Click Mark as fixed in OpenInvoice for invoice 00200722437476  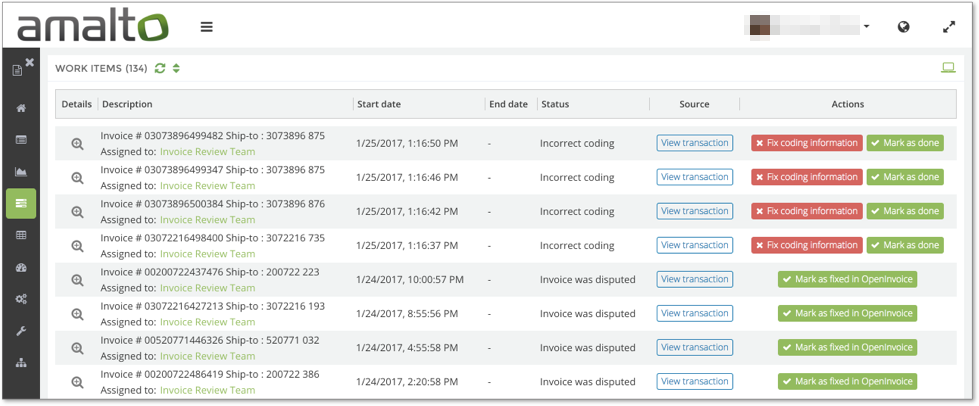click(x=847, y=279)
